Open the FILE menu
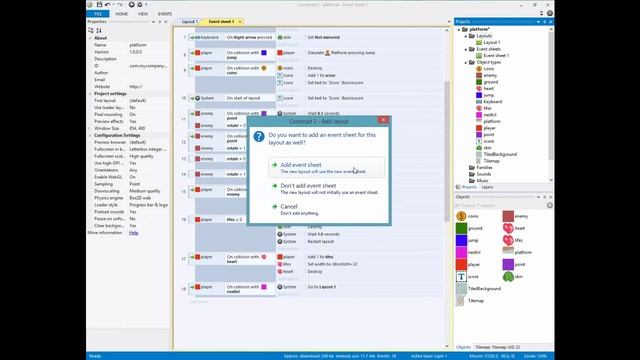640x360 pixels. [98, 13]
